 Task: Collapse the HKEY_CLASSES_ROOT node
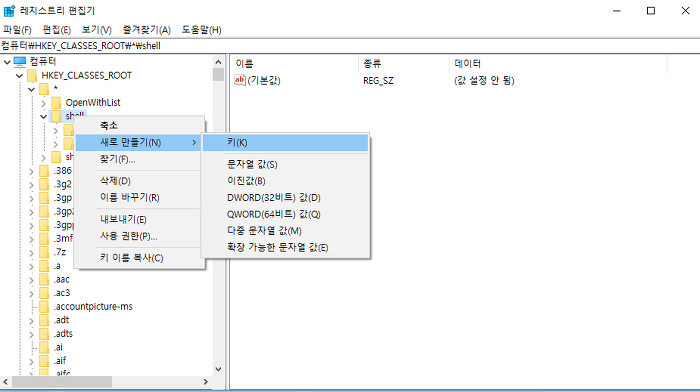tap(19, 75)
